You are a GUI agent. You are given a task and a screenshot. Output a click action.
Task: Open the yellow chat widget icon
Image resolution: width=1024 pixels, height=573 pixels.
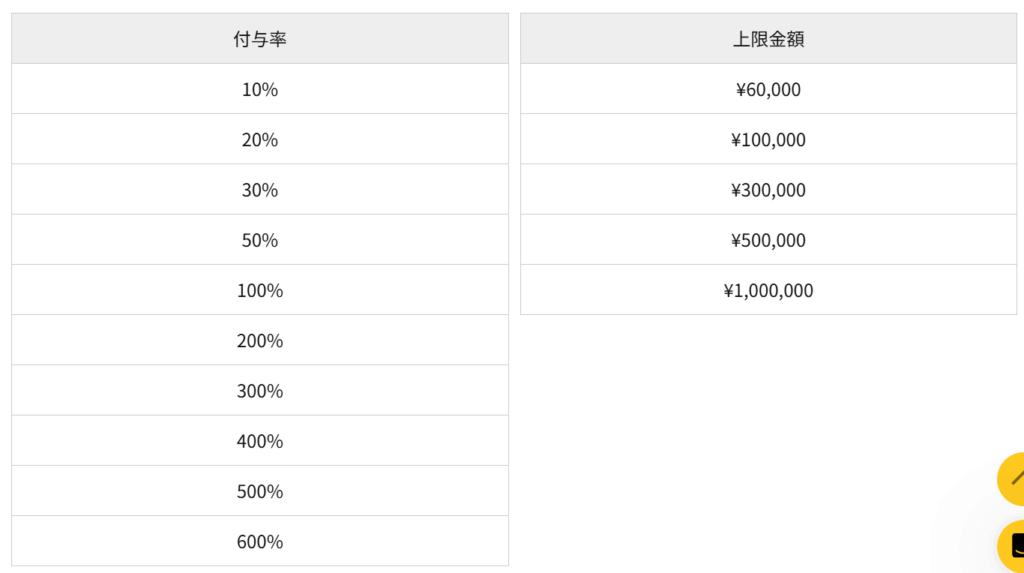[x=1012, y=546]
